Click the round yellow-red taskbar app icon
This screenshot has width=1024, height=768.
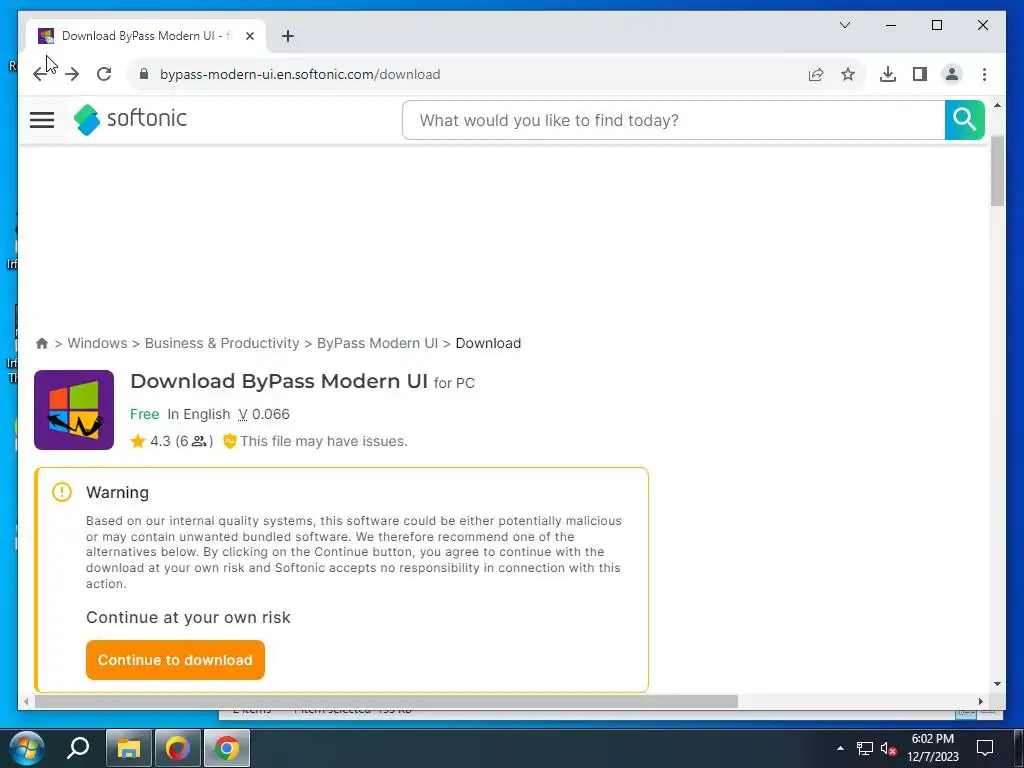click(178, 748)
